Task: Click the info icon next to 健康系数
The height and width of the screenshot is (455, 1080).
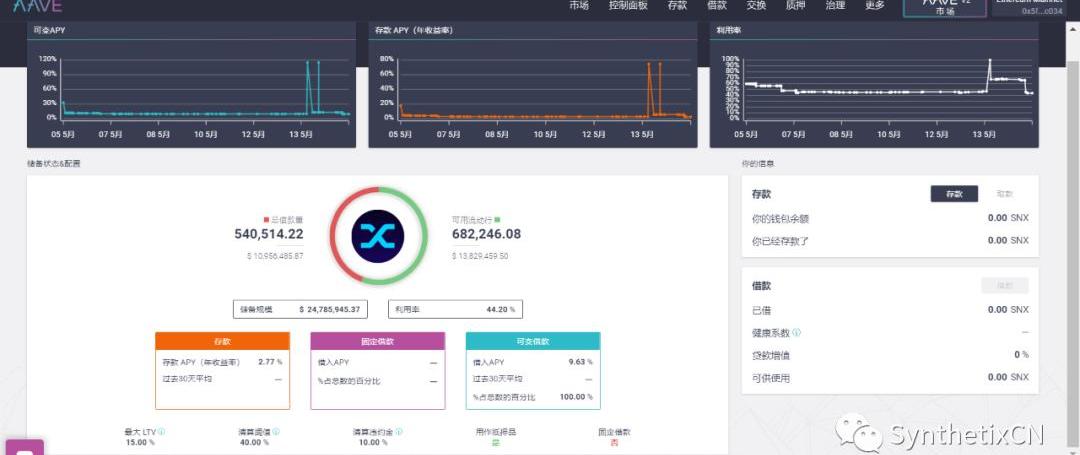Action: 796,332
